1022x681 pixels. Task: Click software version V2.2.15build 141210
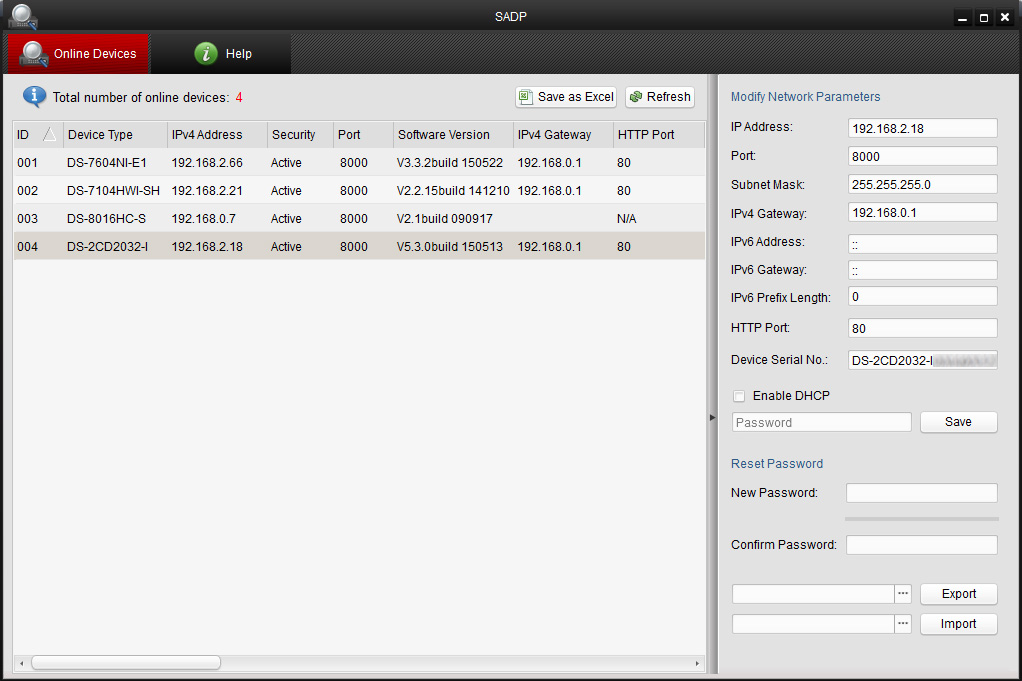click(453, 190)
